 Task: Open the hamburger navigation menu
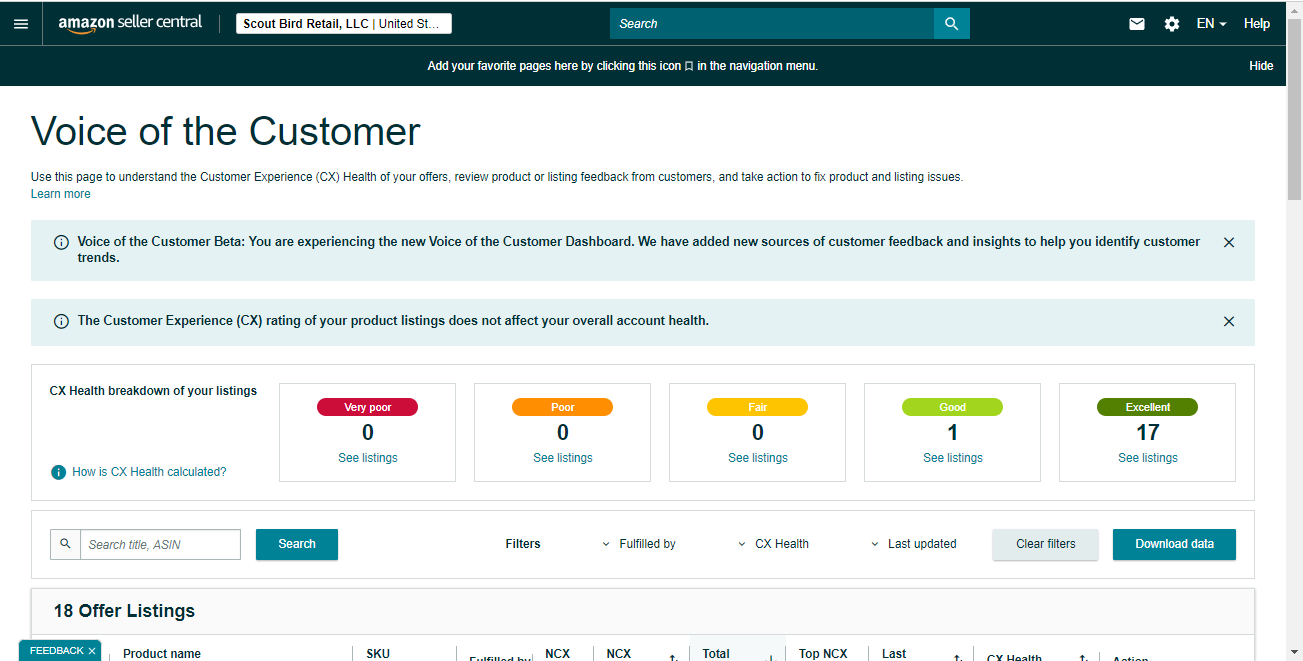21,24
